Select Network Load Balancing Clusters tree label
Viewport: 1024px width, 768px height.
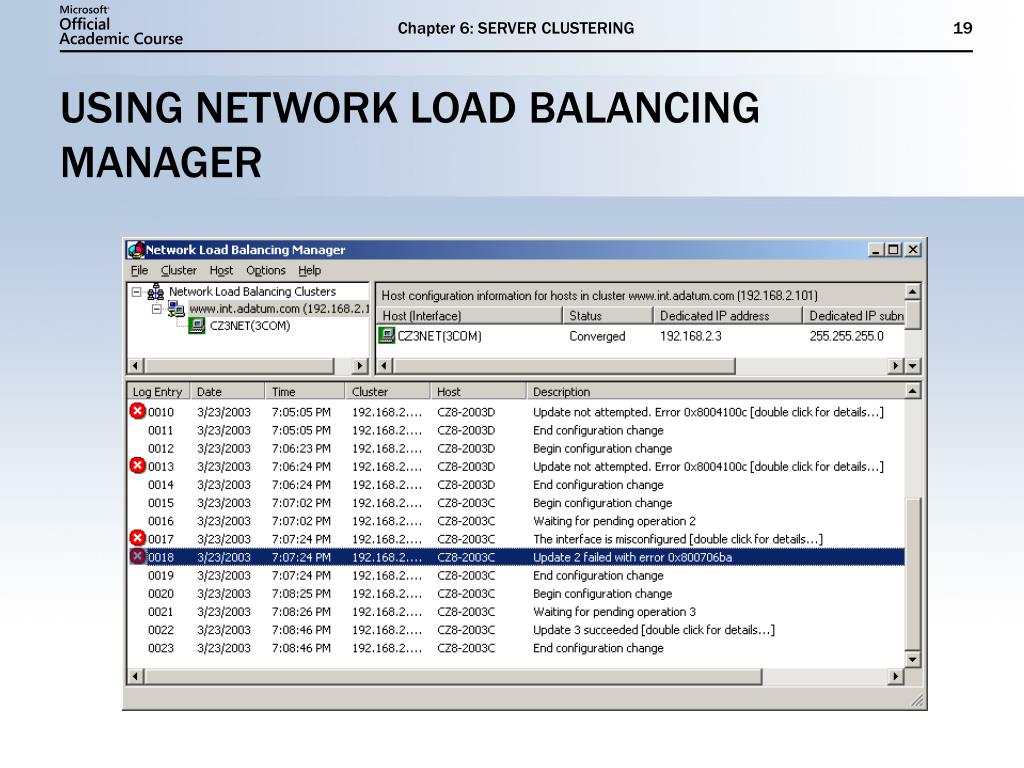coord(252,292)
